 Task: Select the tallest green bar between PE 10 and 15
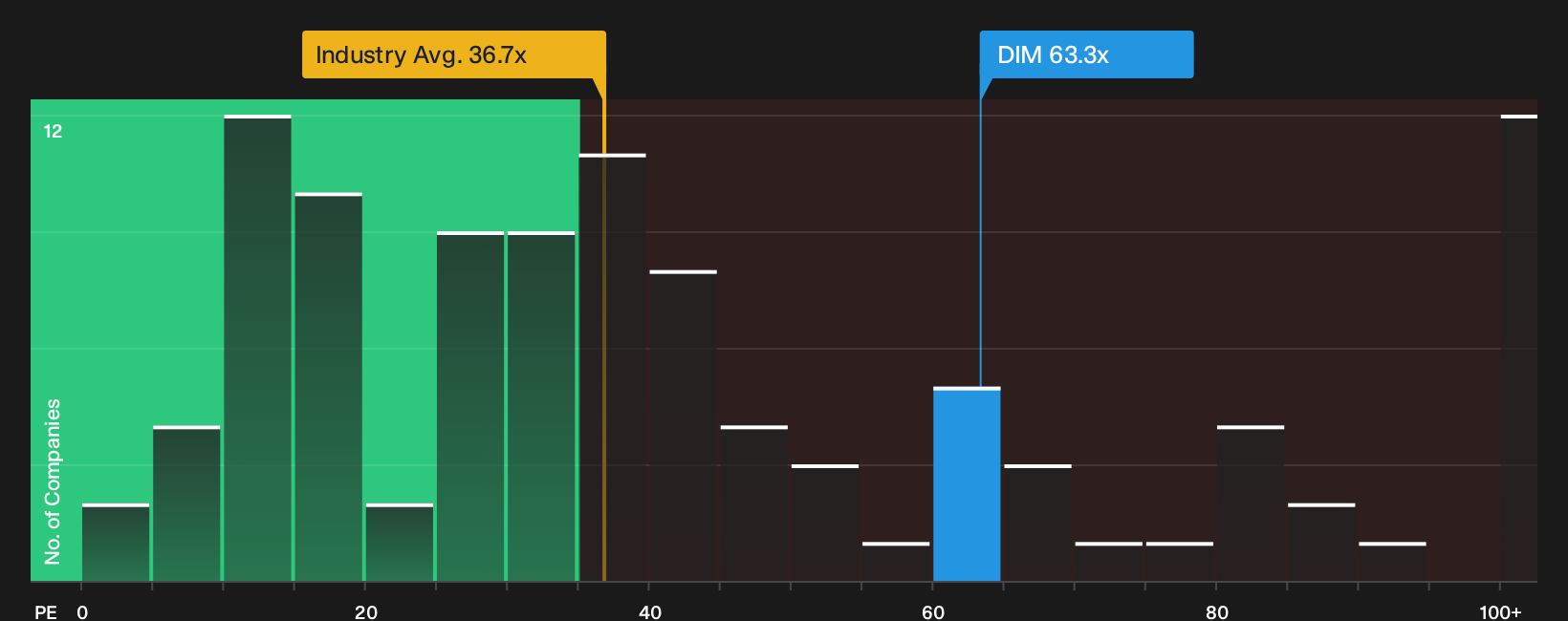[x=258, y=349]
